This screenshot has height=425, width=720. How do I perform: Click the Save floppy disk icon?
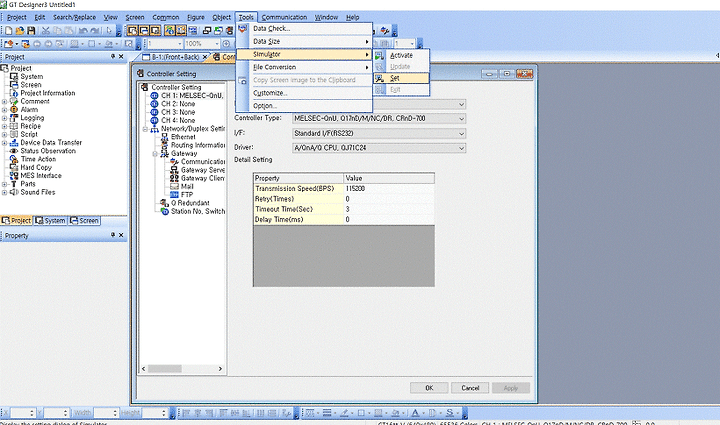coord(31,31)
